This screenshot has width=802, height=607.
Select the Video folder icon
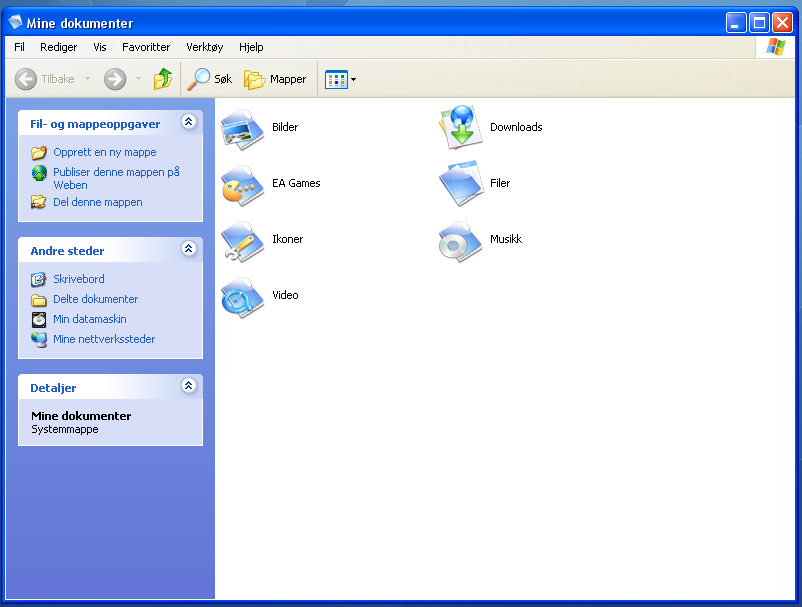tap(241, 296)
